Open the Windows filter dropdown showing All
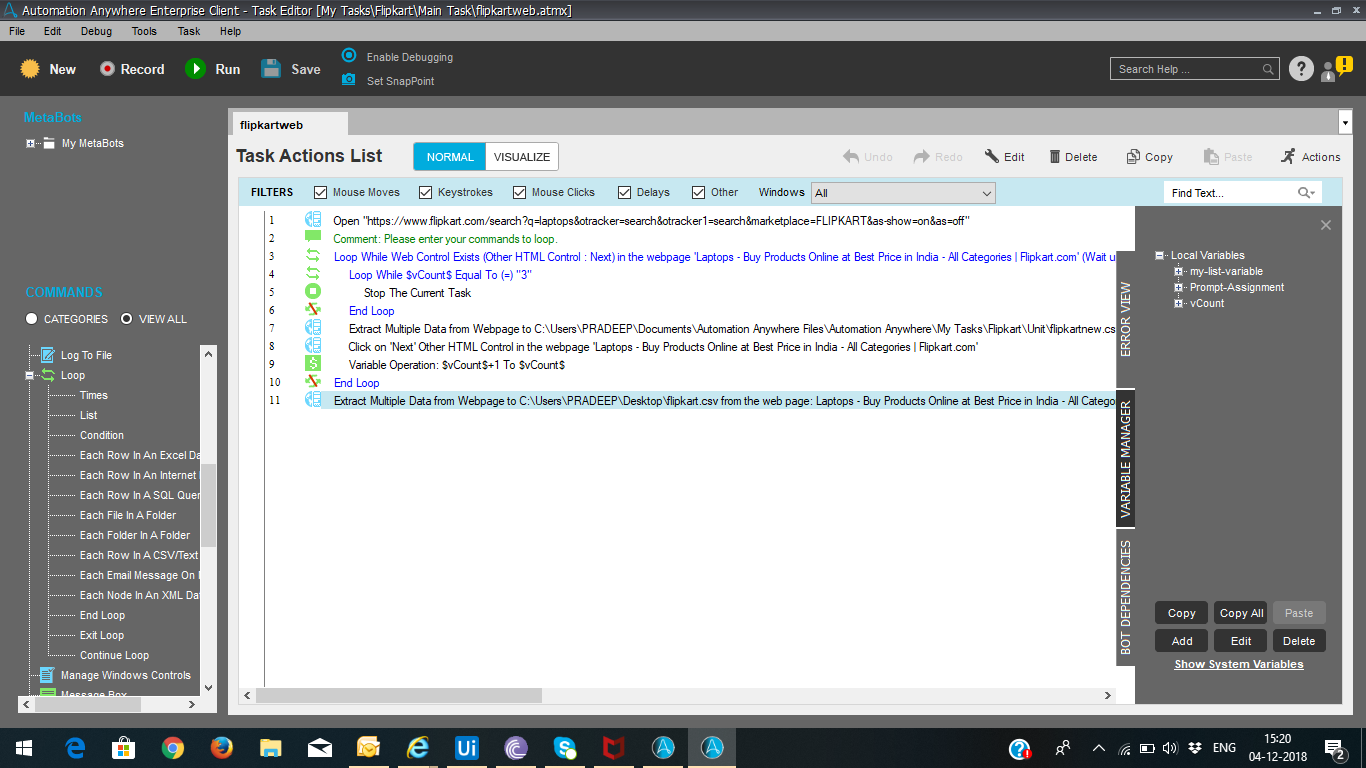 pyautogui.click(x=903, y=193)
